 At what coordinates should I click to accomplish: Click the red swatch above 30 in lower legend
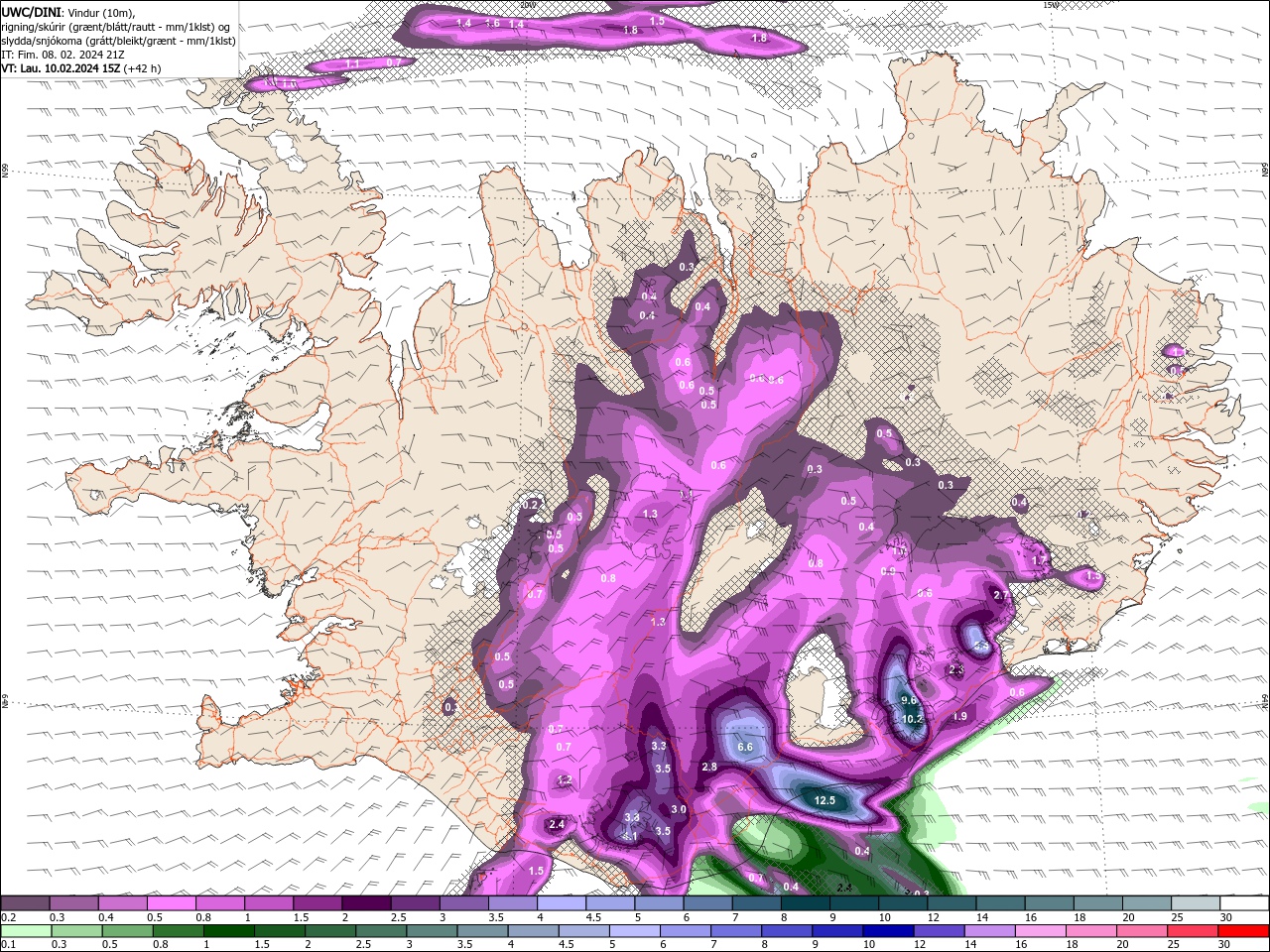(1245, 930)
